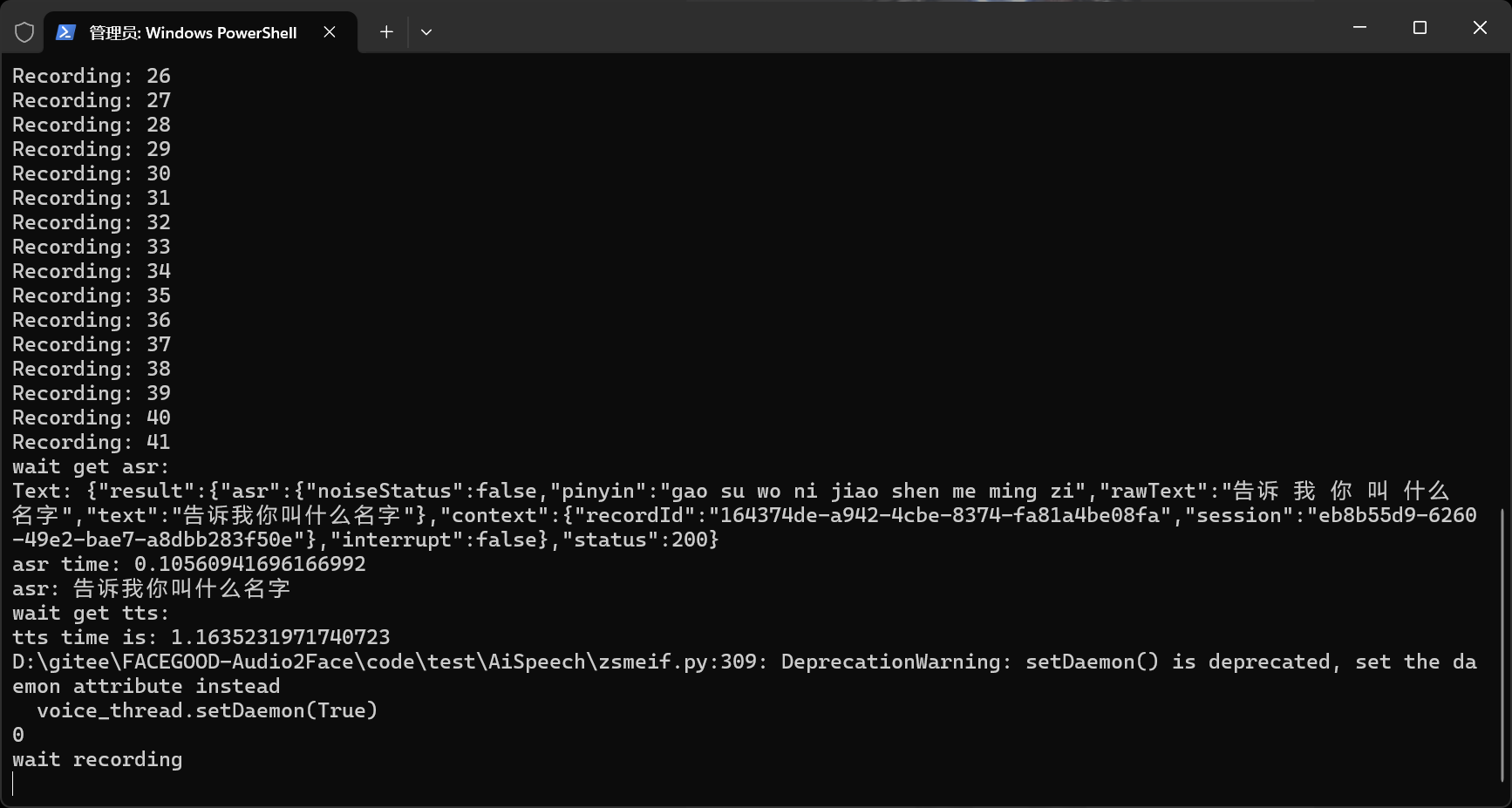Image resolution: width=1512 pixels, height=808 pixels.
Task: Click the PowerShell icon on the tab
Action: 65,32
